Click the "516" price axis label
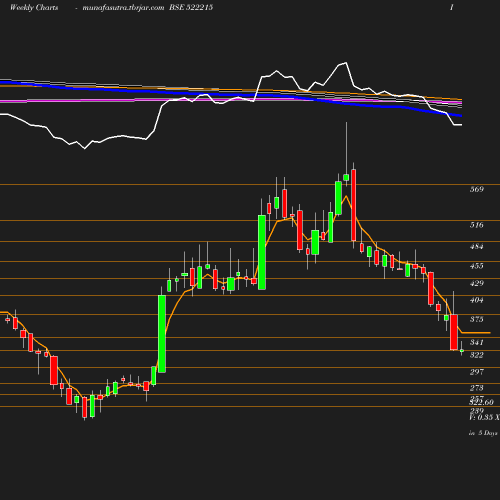 pos(477,225)
